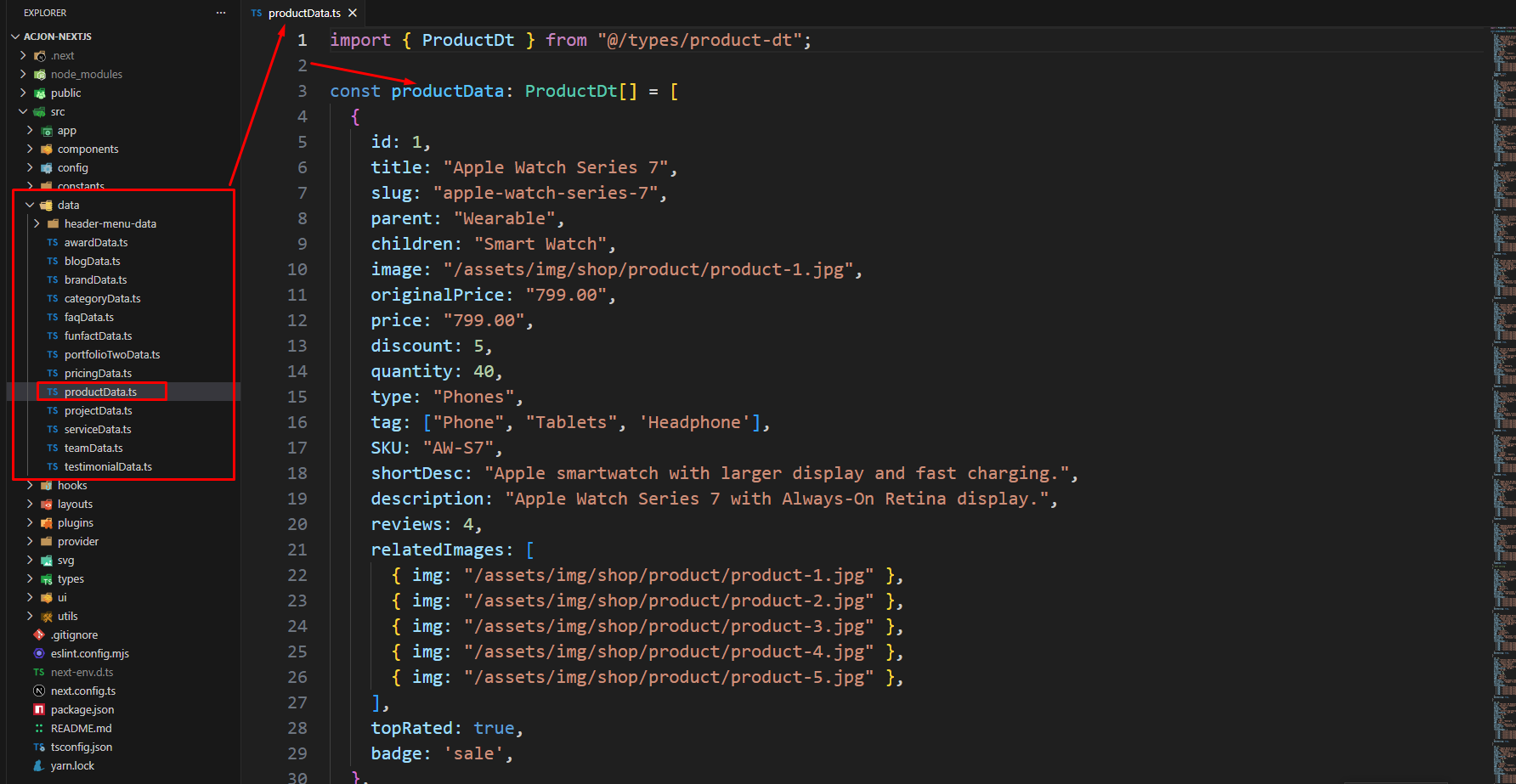Collapse the src folder chevron
The height and width of the screenshot is (784, 1516).
coord(23,111)
